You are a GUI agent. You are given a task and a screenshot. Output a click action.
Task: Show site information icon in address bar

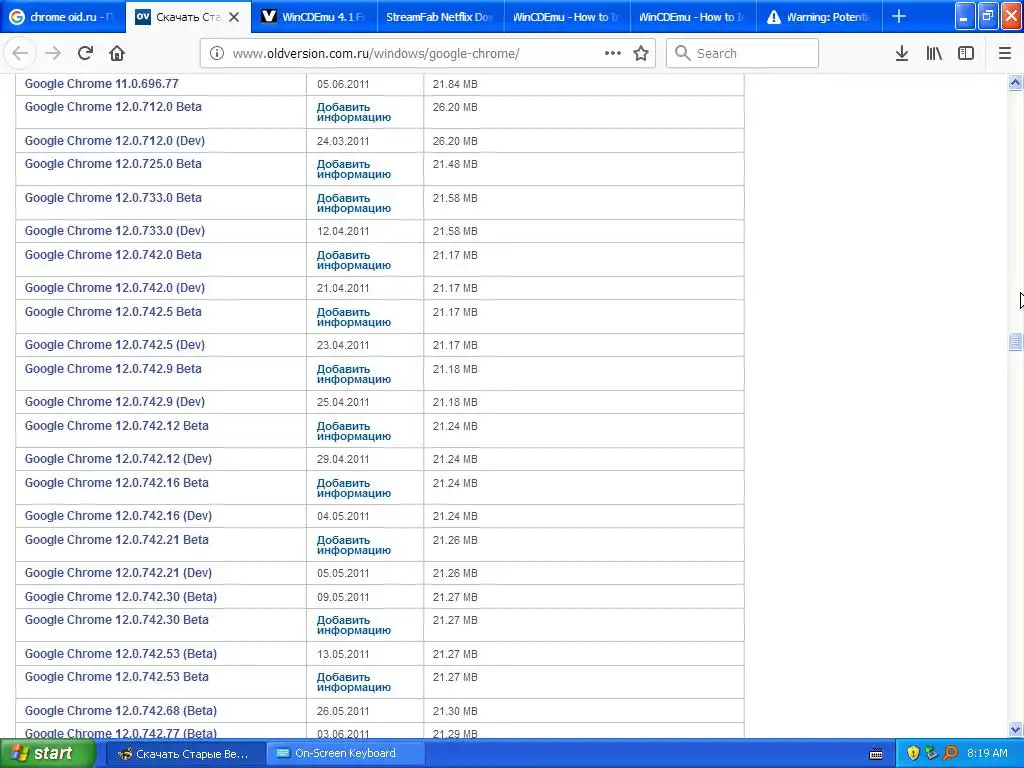click(x=216, y=54)
